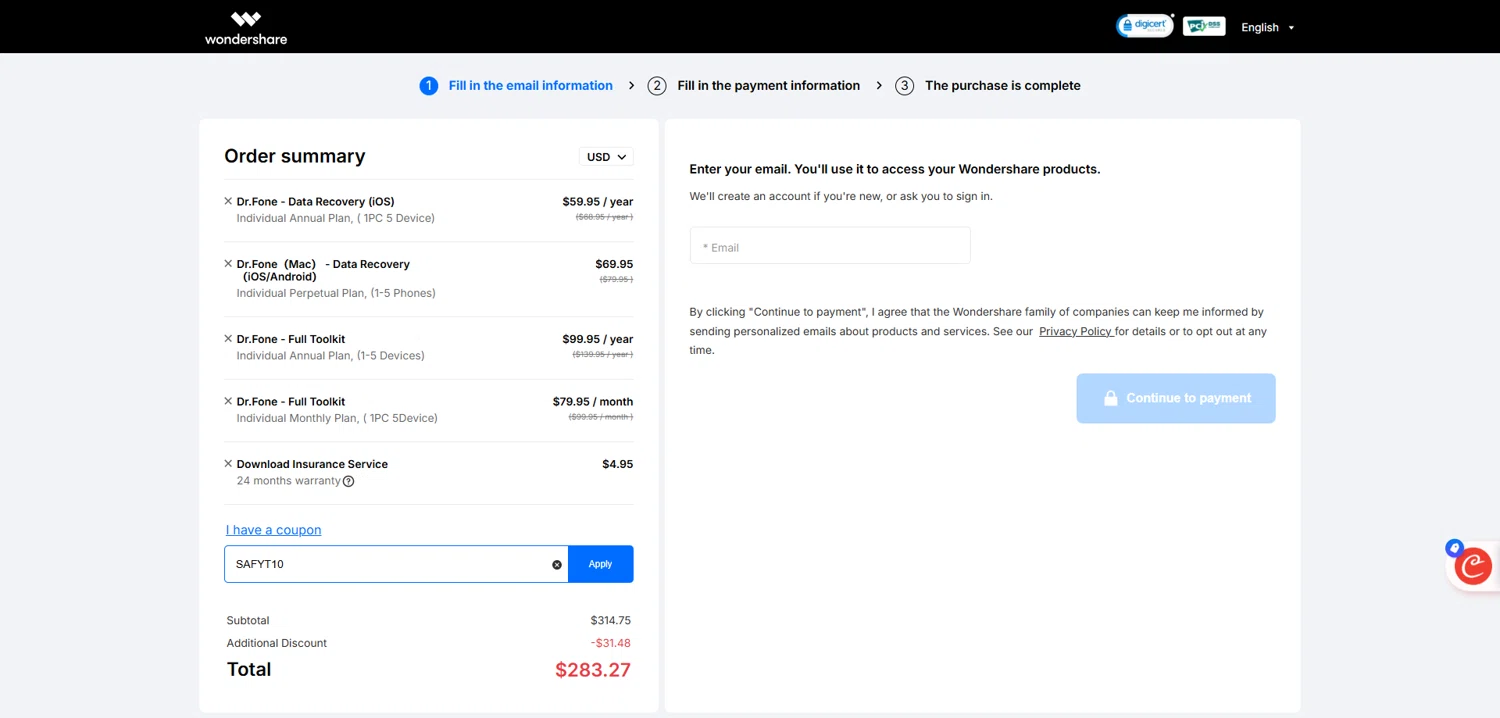1500x718 pixels.
Task: Click step 1 'Fill in the email information'
Action: (x=516, y=86)
